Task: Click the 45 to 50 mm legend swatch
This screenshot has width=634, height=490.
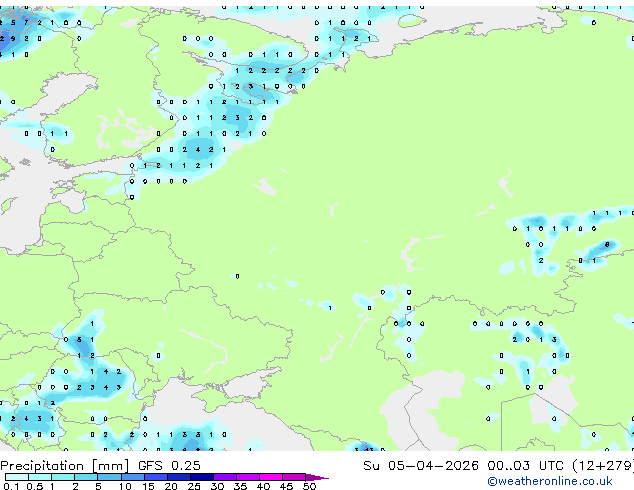Action: [x=294, y=477]
